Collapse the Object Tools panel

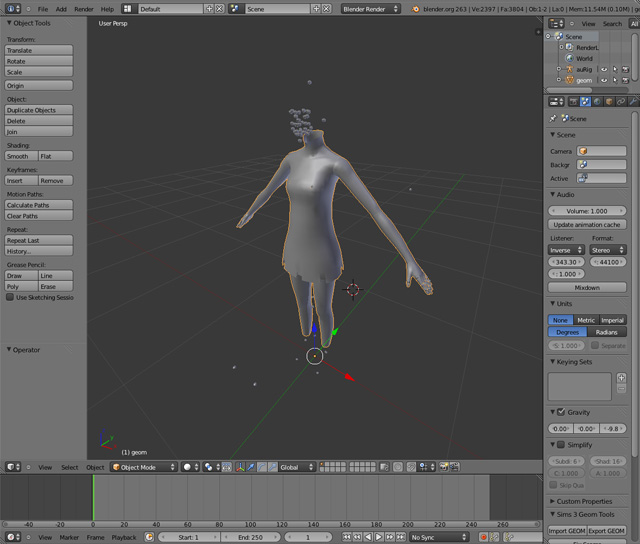tap(9, 23)
